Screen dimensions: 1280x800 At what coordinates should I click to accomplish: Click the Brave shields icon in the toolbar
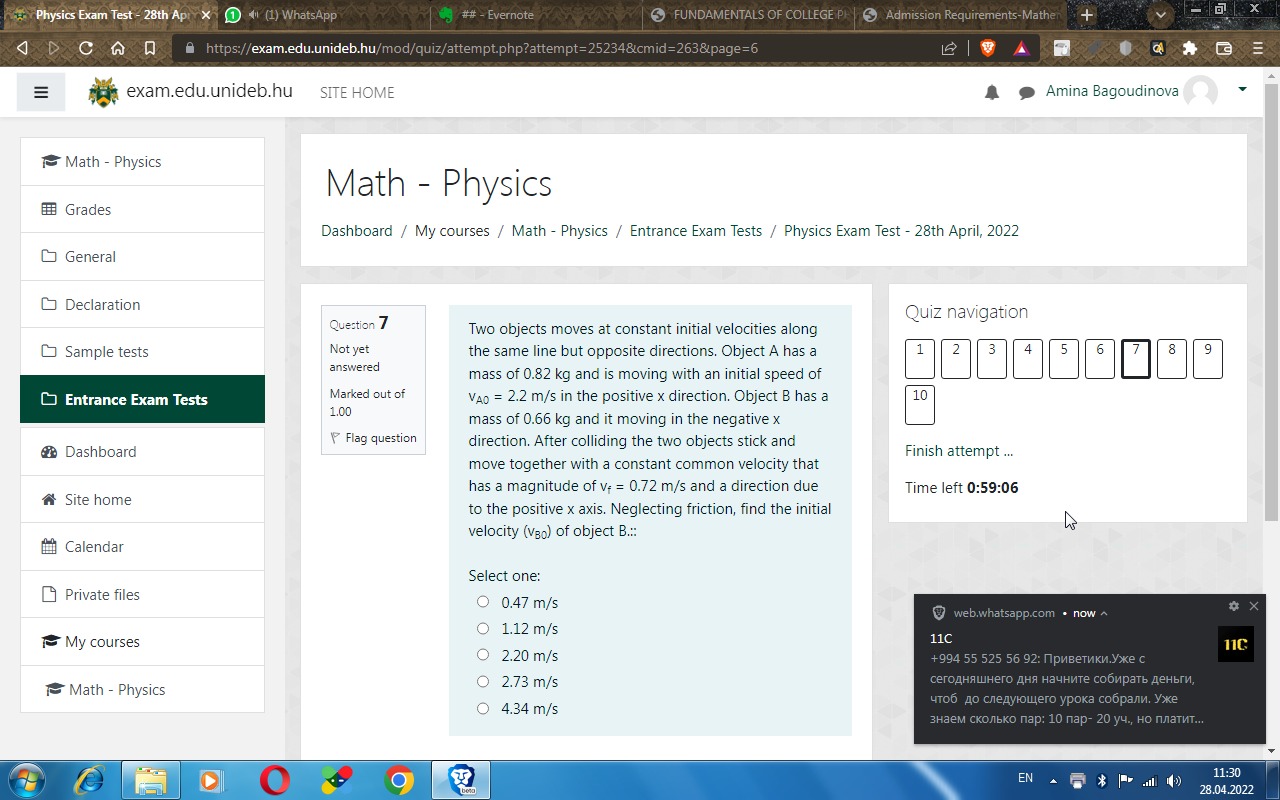point(987,47)
